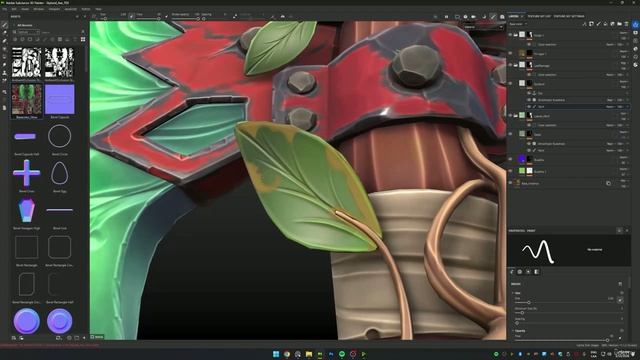The width and height of the screenshot is (640, 360).
Task: Select the solid purple Bevel Capsule thumbnail
Action: 60,99
